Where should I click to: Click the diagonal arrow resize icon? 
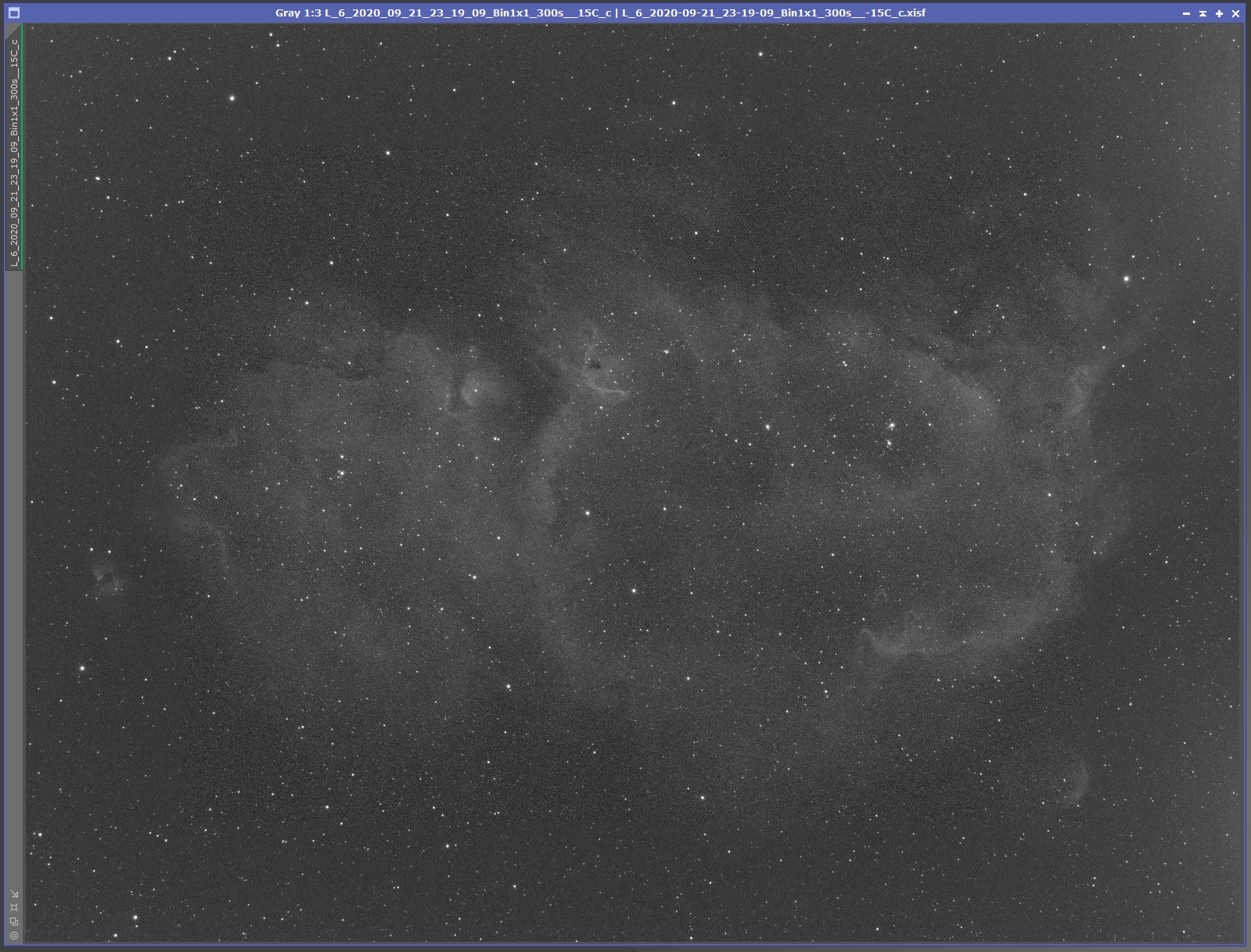click(x=14, y=893)
